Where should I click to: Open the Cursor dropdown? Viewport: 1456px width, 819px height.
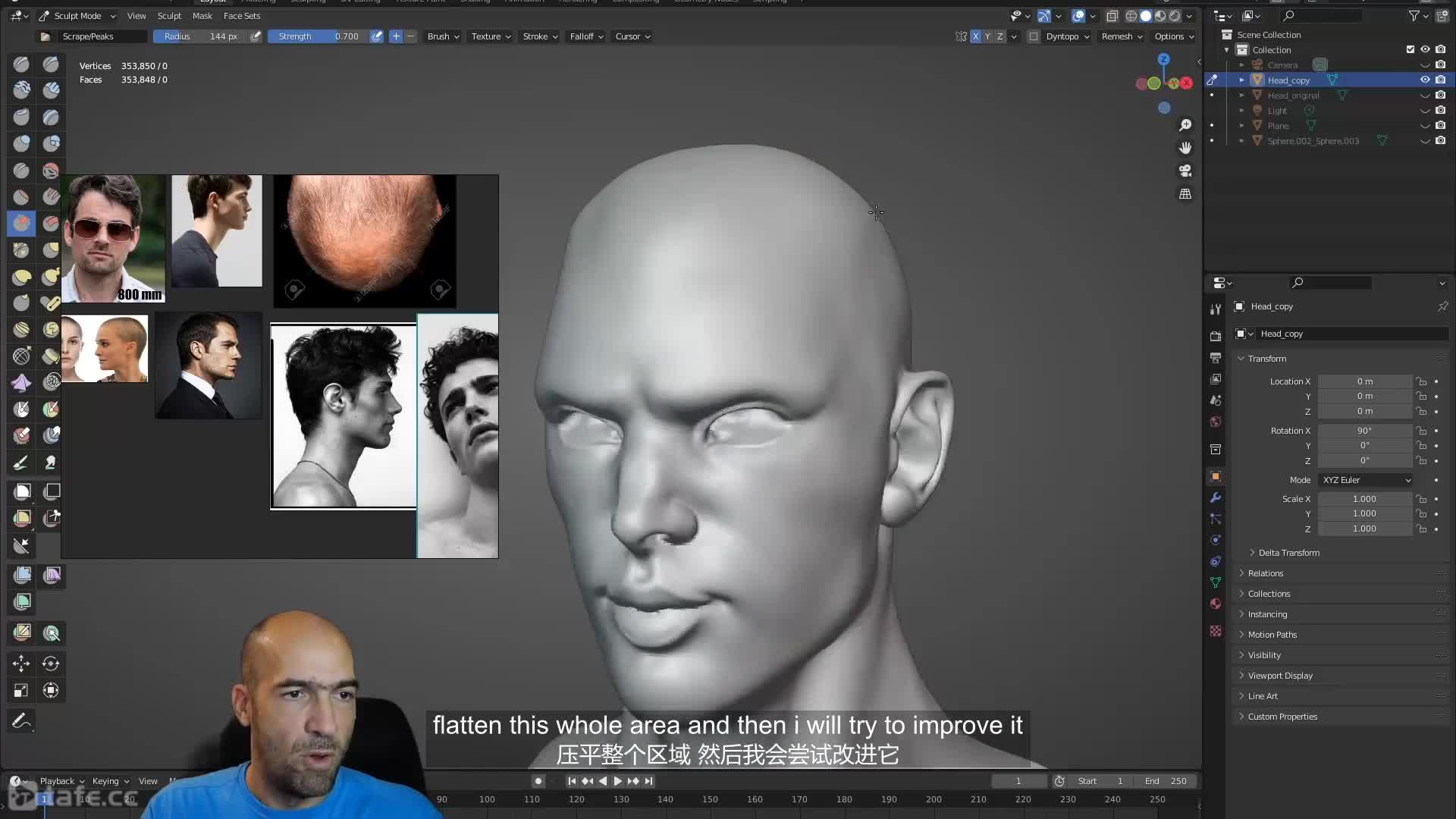pyautogui.click(x=632, y=36)
